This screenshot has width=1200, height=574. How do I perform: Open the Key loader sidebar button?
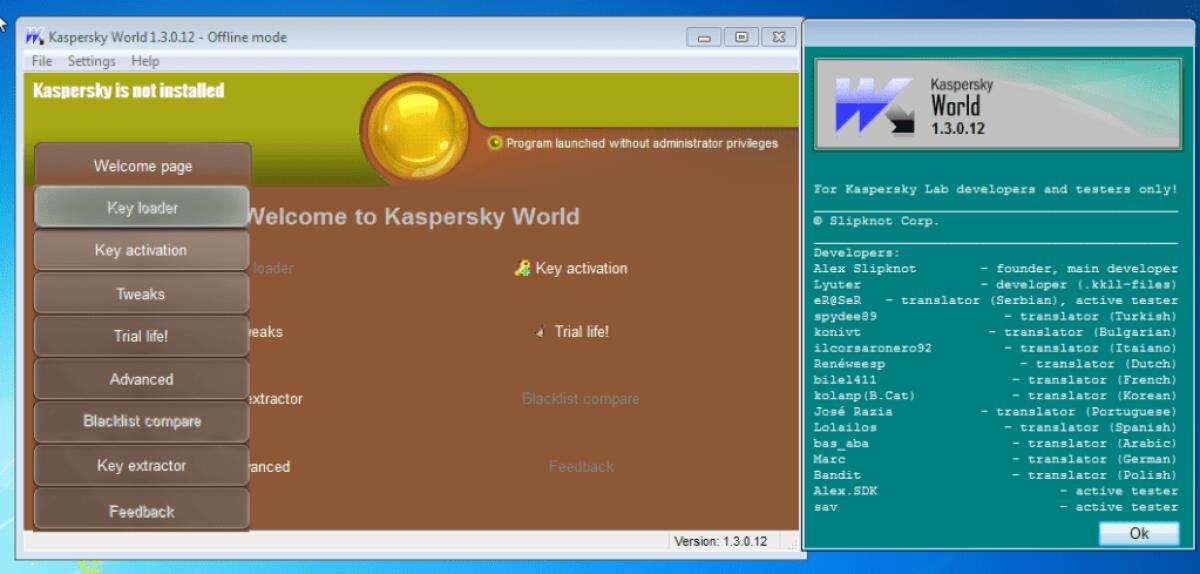142,208
